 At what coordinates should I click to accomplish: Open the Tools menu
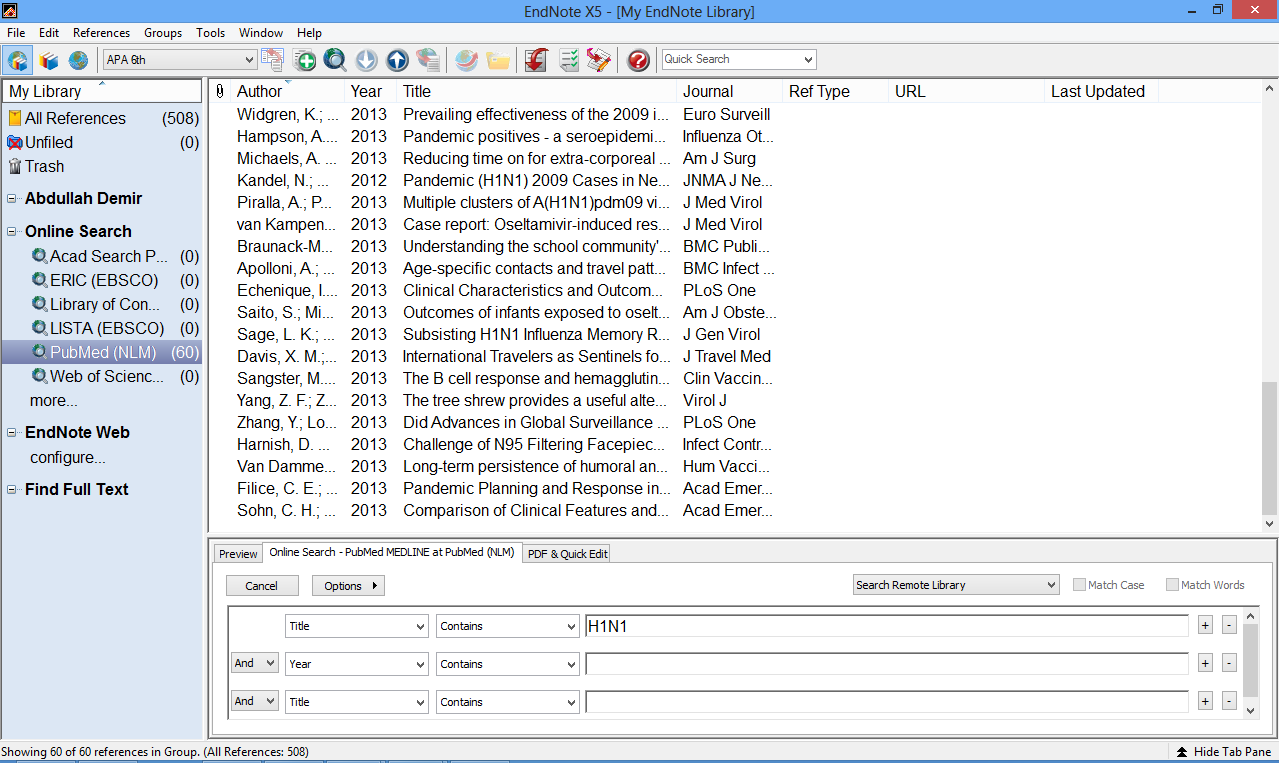click(x=211, y=33)
